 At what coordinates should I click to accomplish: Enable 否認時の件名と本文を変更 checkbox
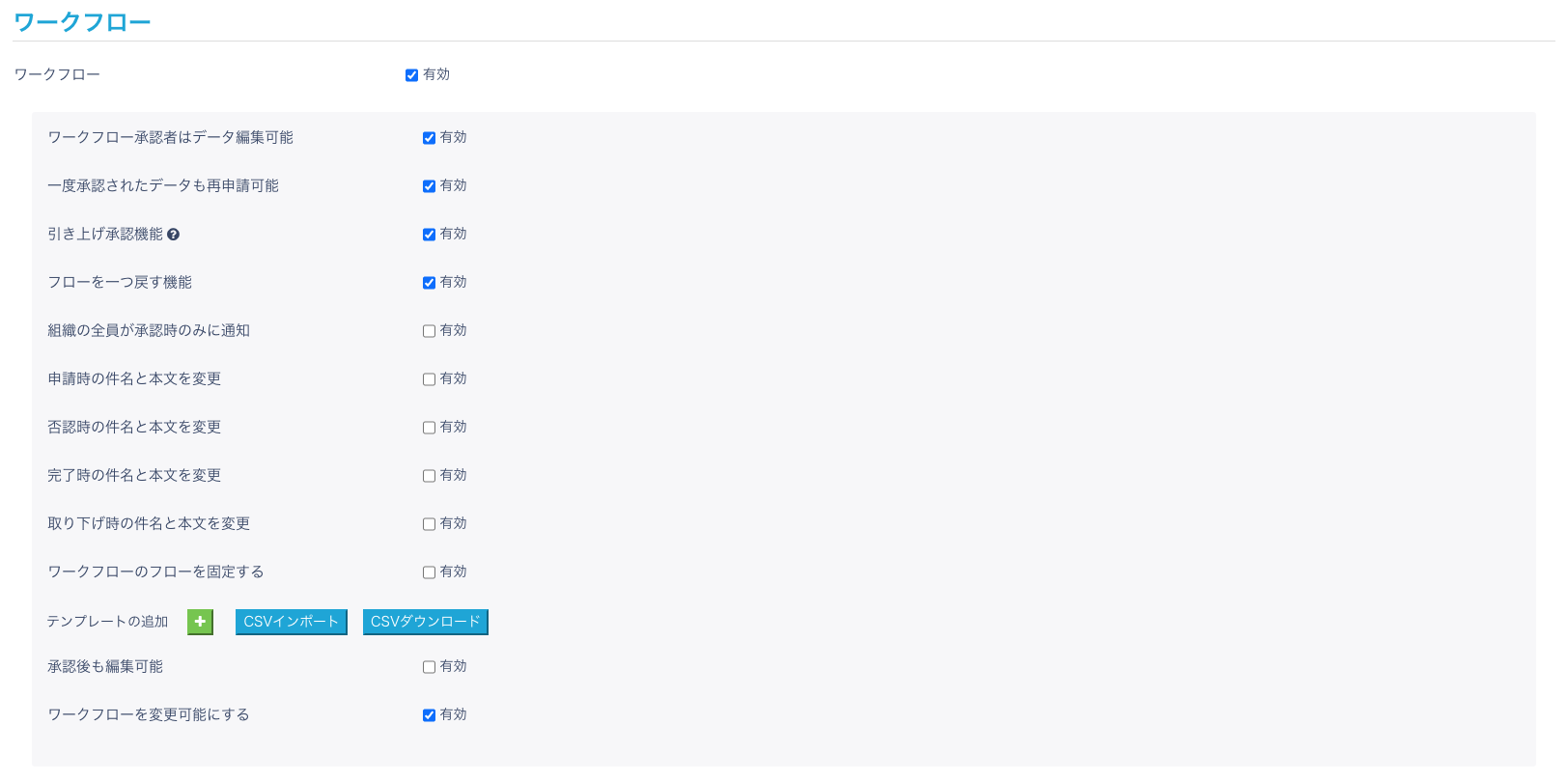click(429, 428)
